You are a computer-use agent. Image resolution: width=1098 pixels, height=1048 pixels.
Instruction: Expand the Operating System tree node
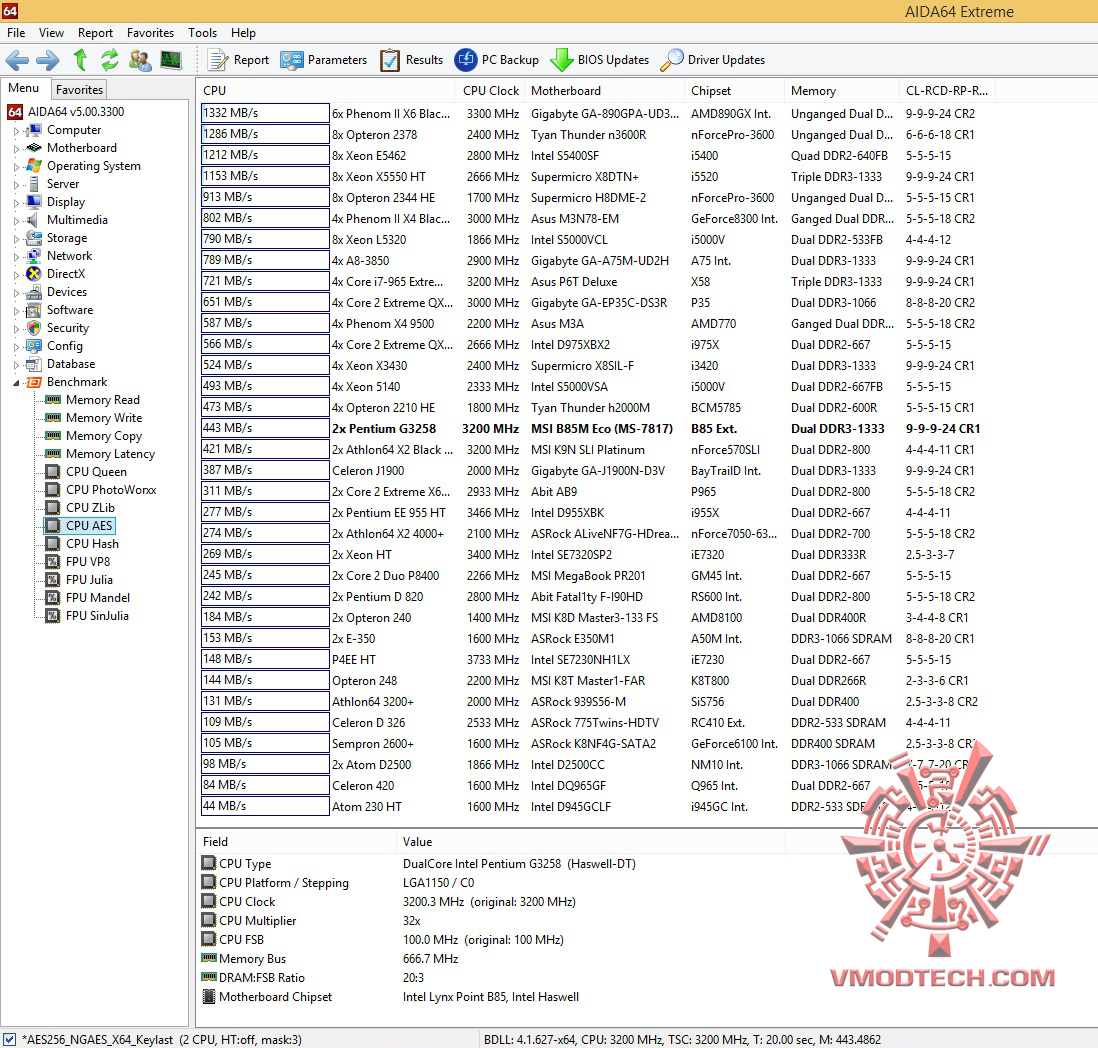point(16,167)
